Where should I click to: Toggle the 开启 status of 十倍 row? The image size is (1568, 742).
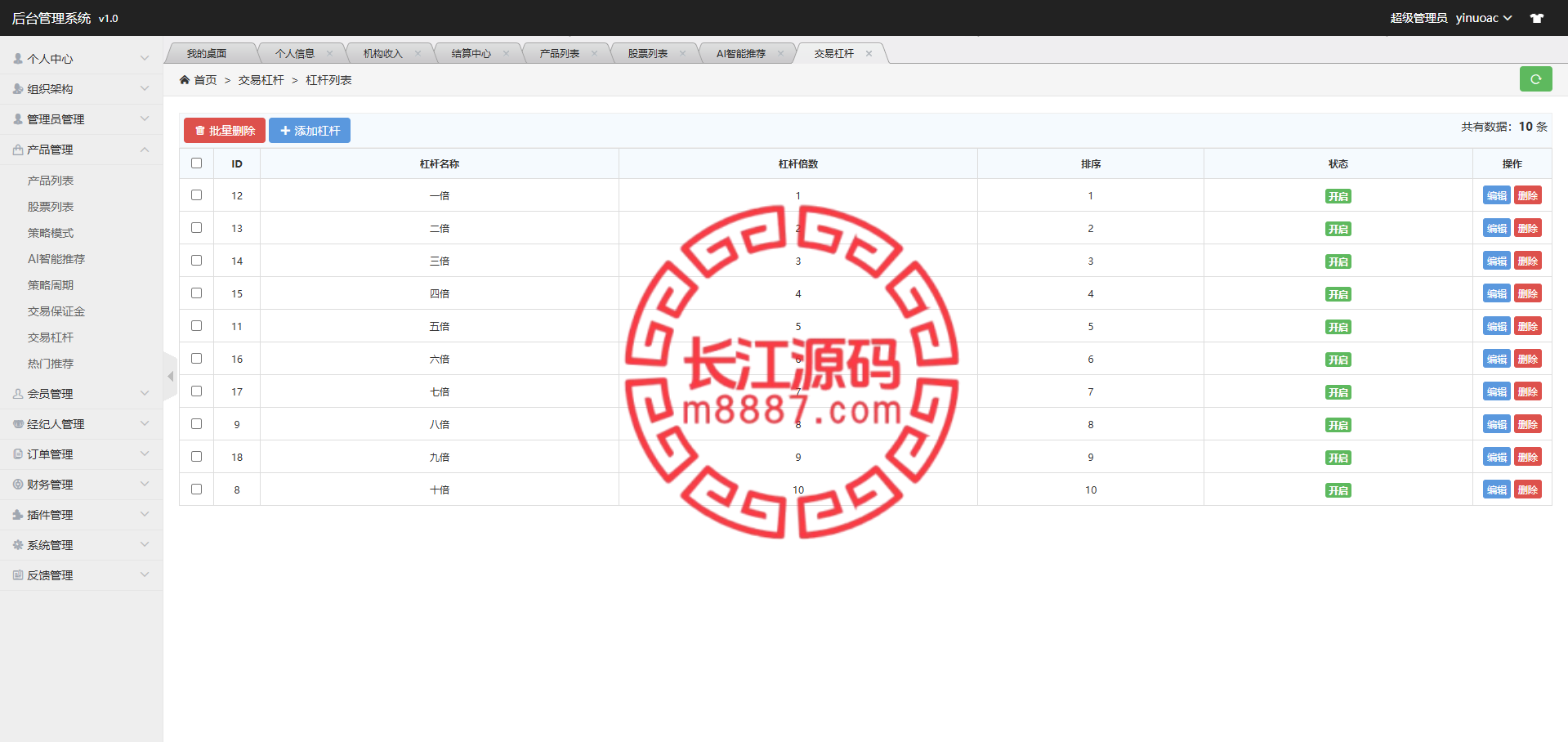click(1338, 490)
